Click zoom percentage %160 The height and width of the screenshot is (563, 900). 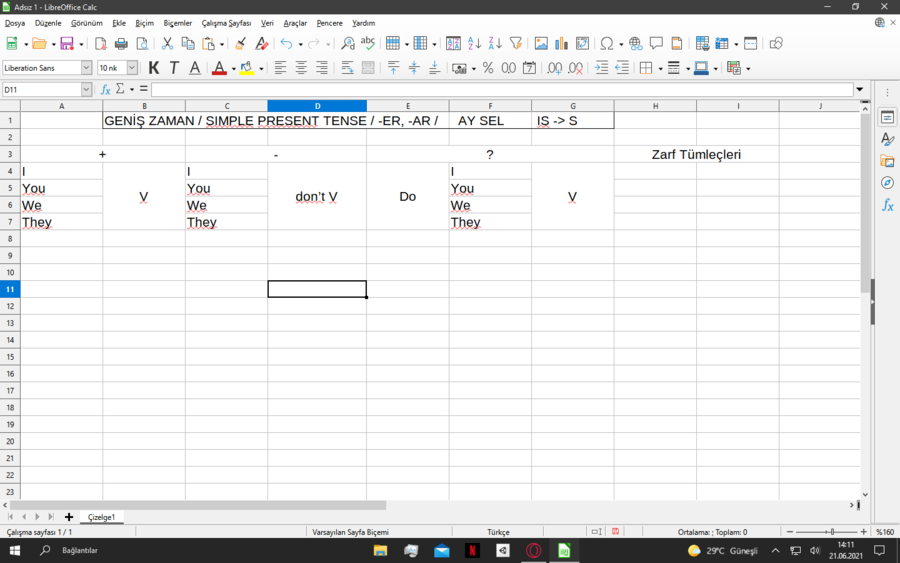[885, 532]
